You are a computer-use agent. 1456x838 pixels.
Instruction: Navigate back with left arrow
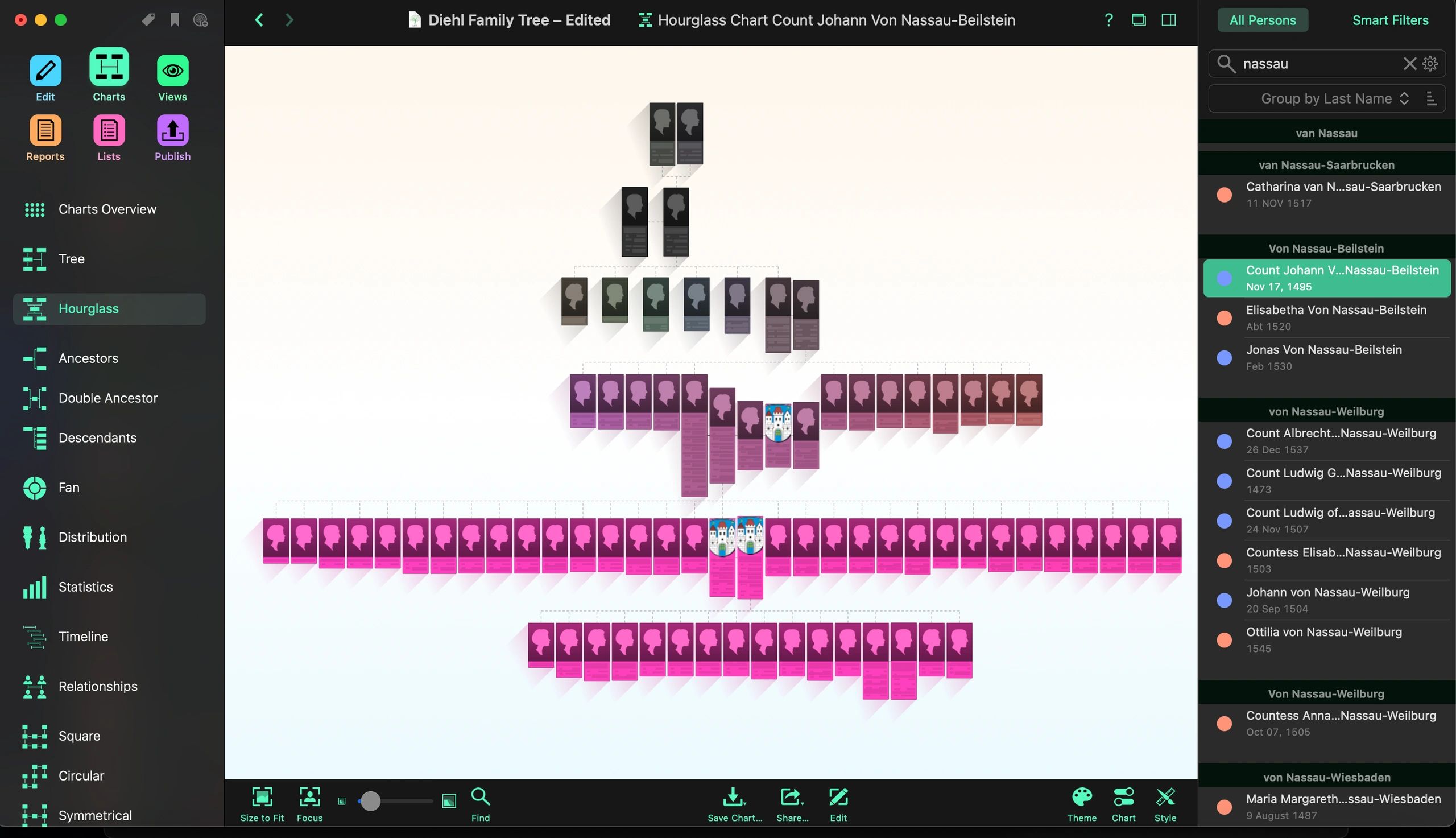(x=259, y=20)
